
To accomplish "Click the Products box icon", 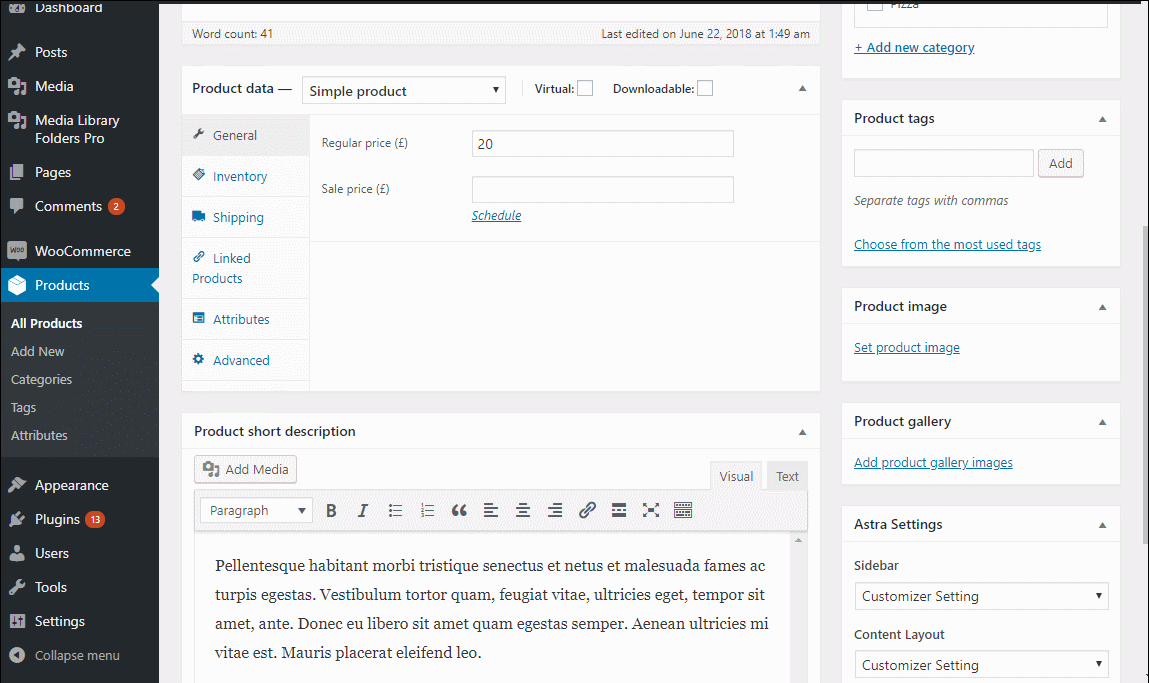I will click(x=17, y=285).
